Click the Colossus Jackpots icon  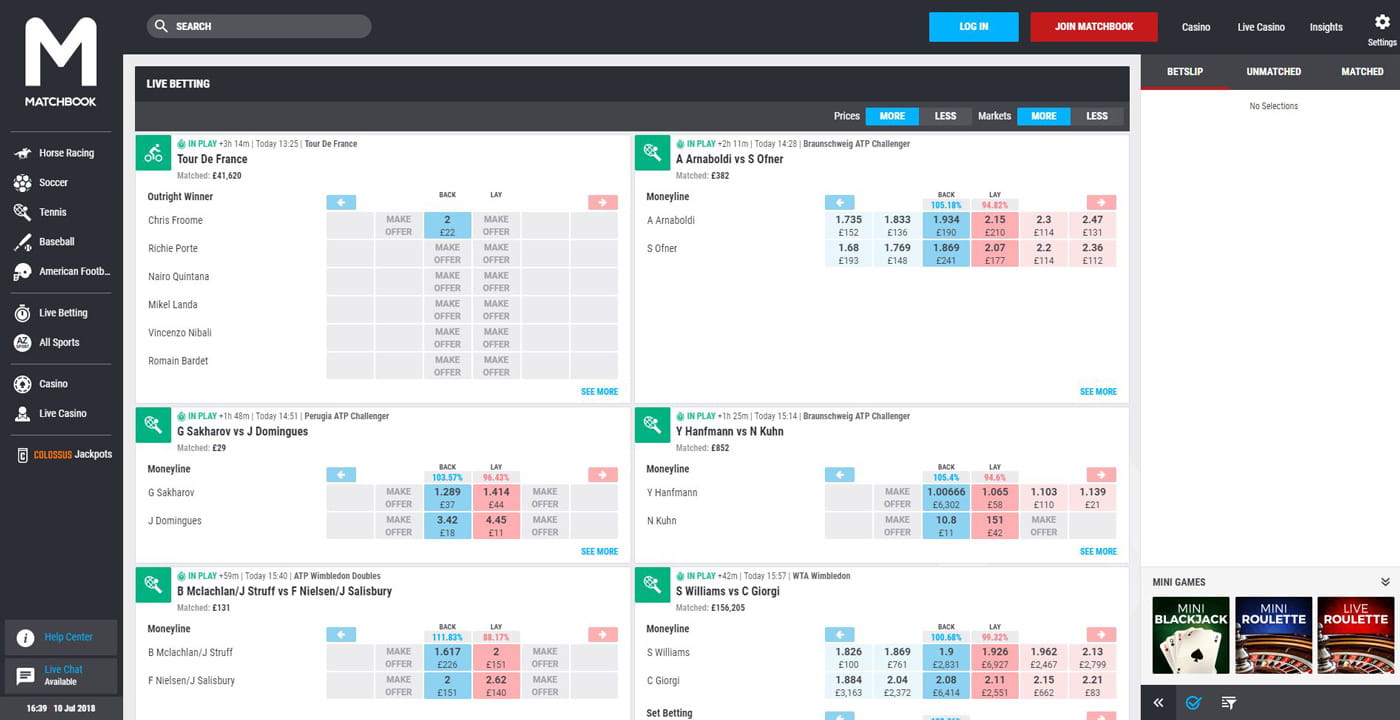pos(22,455)
